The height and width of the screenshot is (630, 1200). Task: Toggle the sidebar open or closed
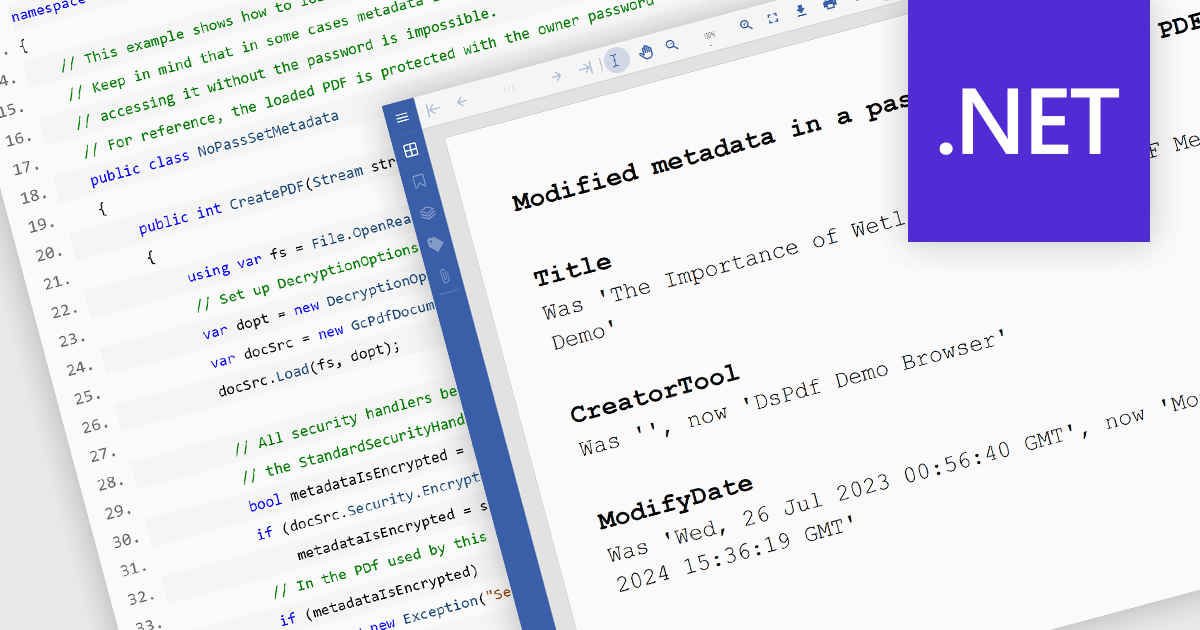click(x=402, y=117)
